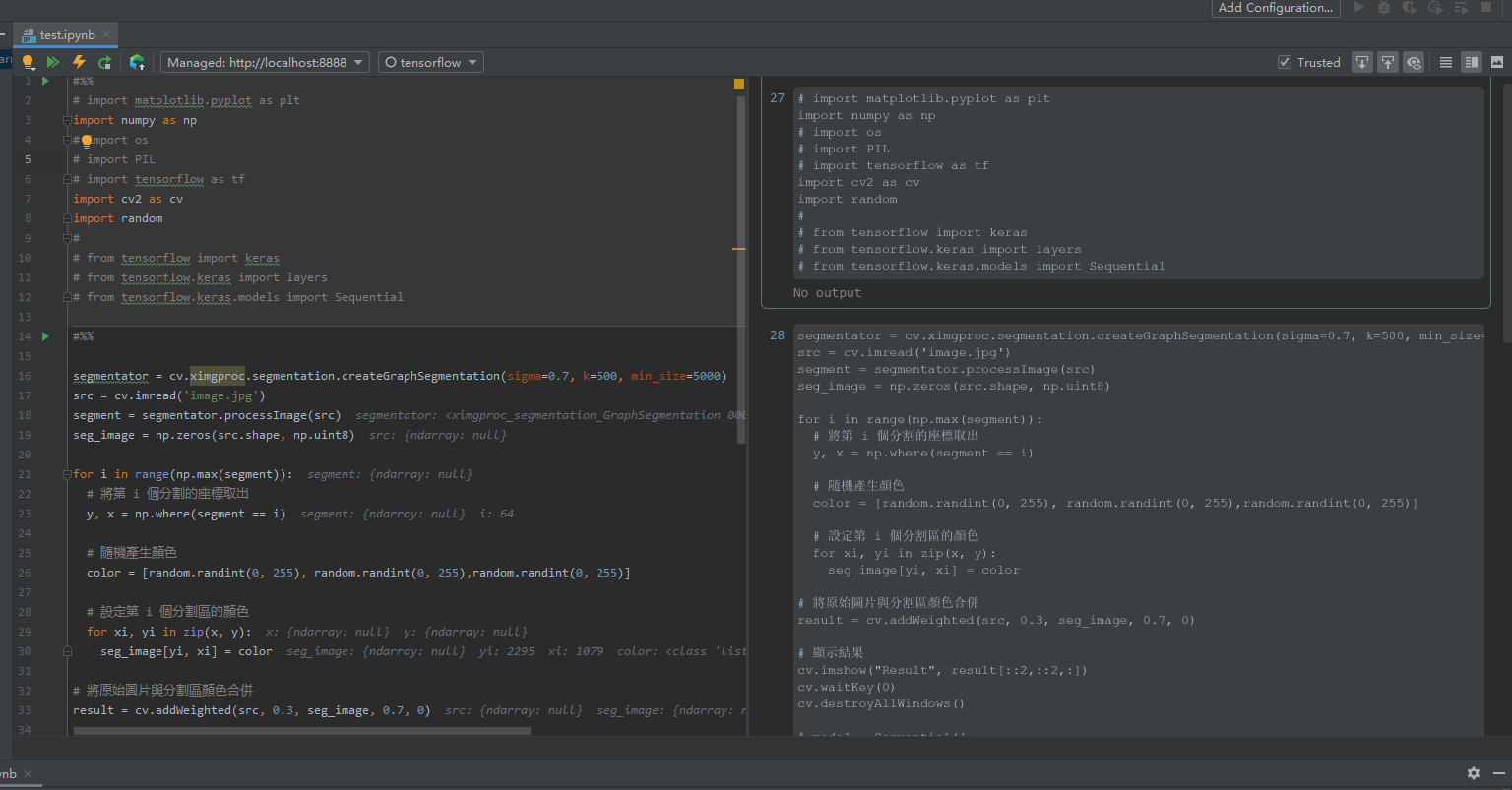Open the tensorflow kernel dropdown
The image size is (1512, 790).
point(430,62)
